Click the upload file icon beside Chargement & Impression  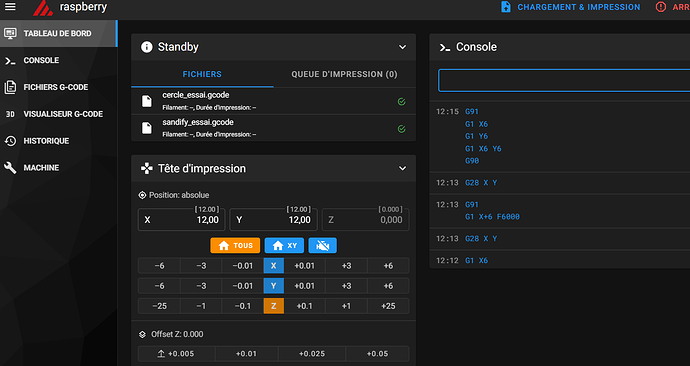tap(506, 7)
